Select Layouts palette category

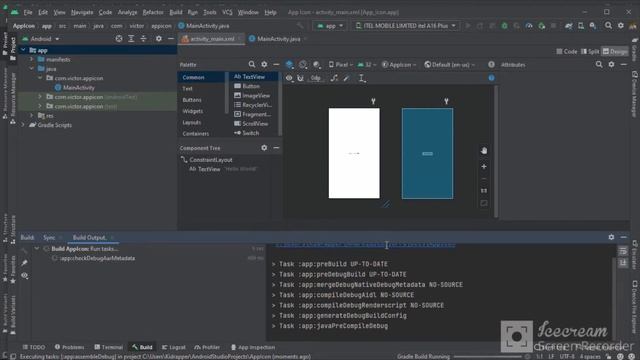click(x=191, y=122)
